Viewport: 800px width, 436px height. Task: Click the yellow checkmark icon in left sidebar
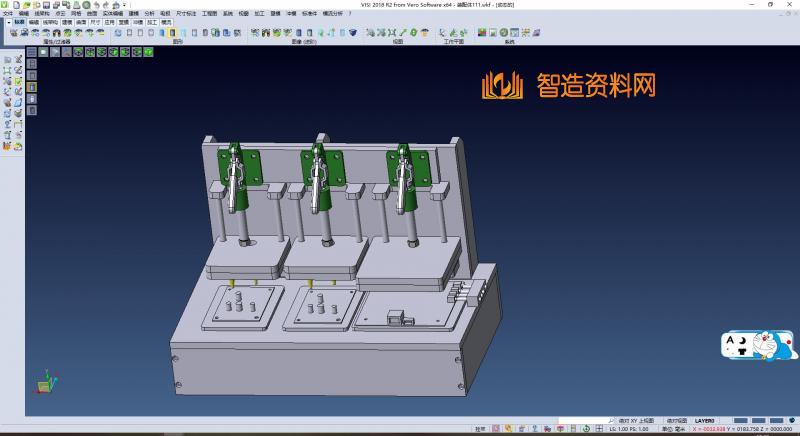click(18, 81)
